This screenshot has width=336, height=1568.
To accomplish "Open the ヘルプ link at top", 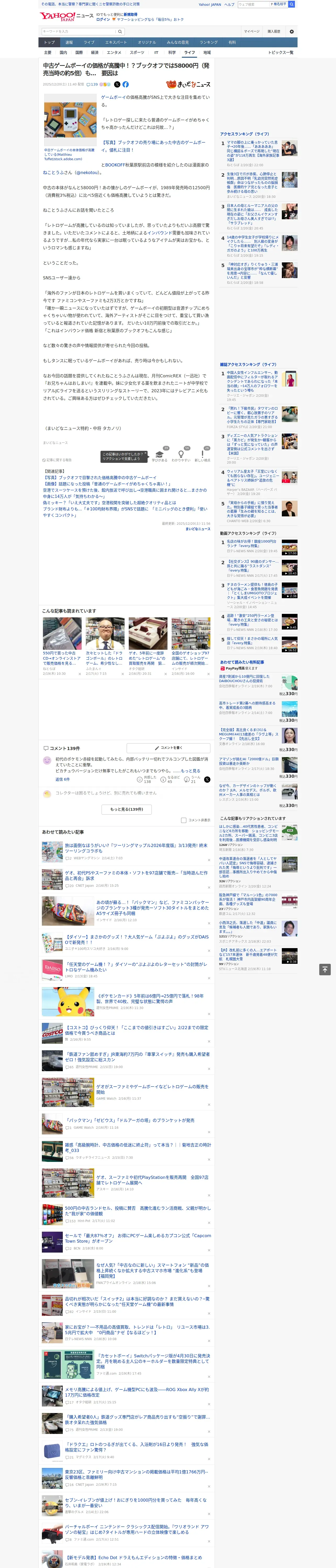I will click(x=229, y=4).
